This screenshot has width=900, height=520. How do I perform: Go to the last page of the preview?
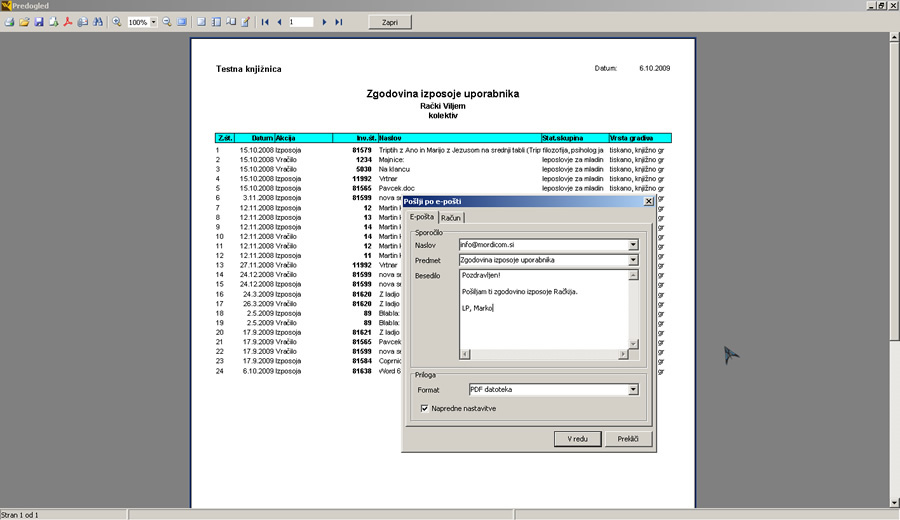pos(339,22)
